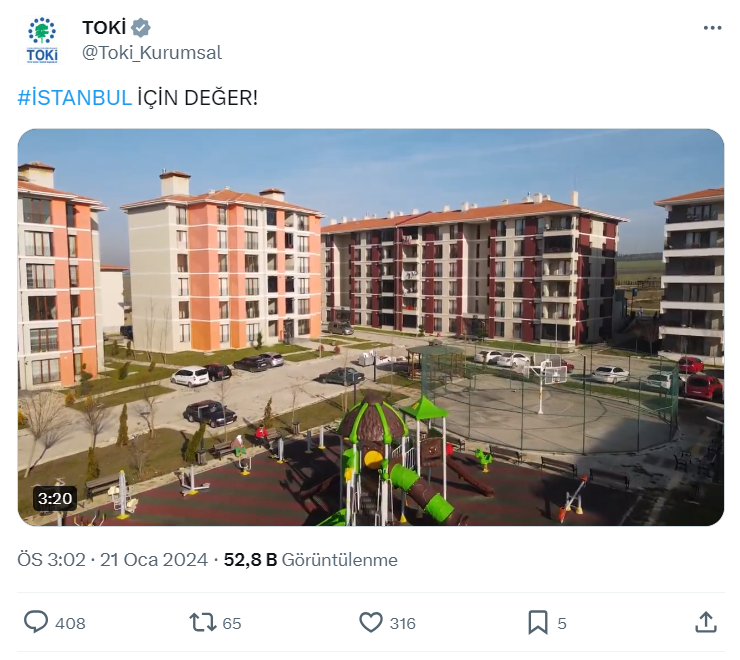Open the ÖS 3:02 · 21 Oca 2024 timestamp
The height and width of the screenshot is (660, 740).
(x=112, y=560)
